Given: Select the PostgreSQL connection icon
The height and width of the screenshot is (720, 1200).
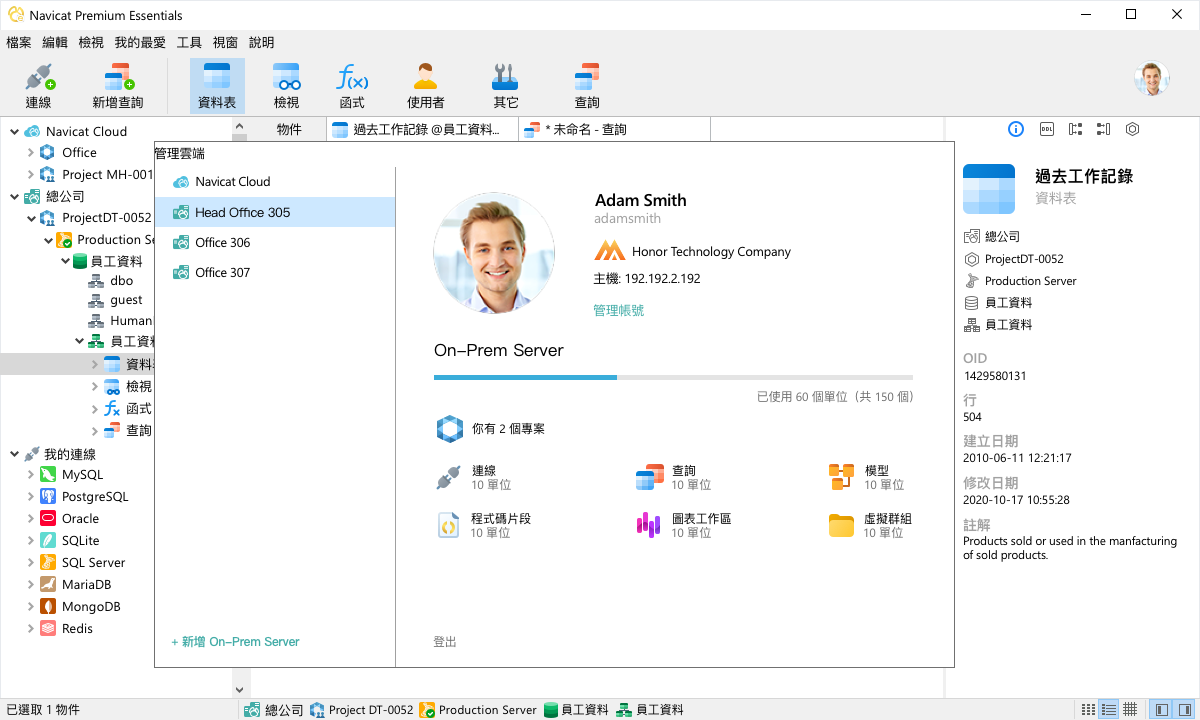Looking at the screenshot, I should pos(47,497).
